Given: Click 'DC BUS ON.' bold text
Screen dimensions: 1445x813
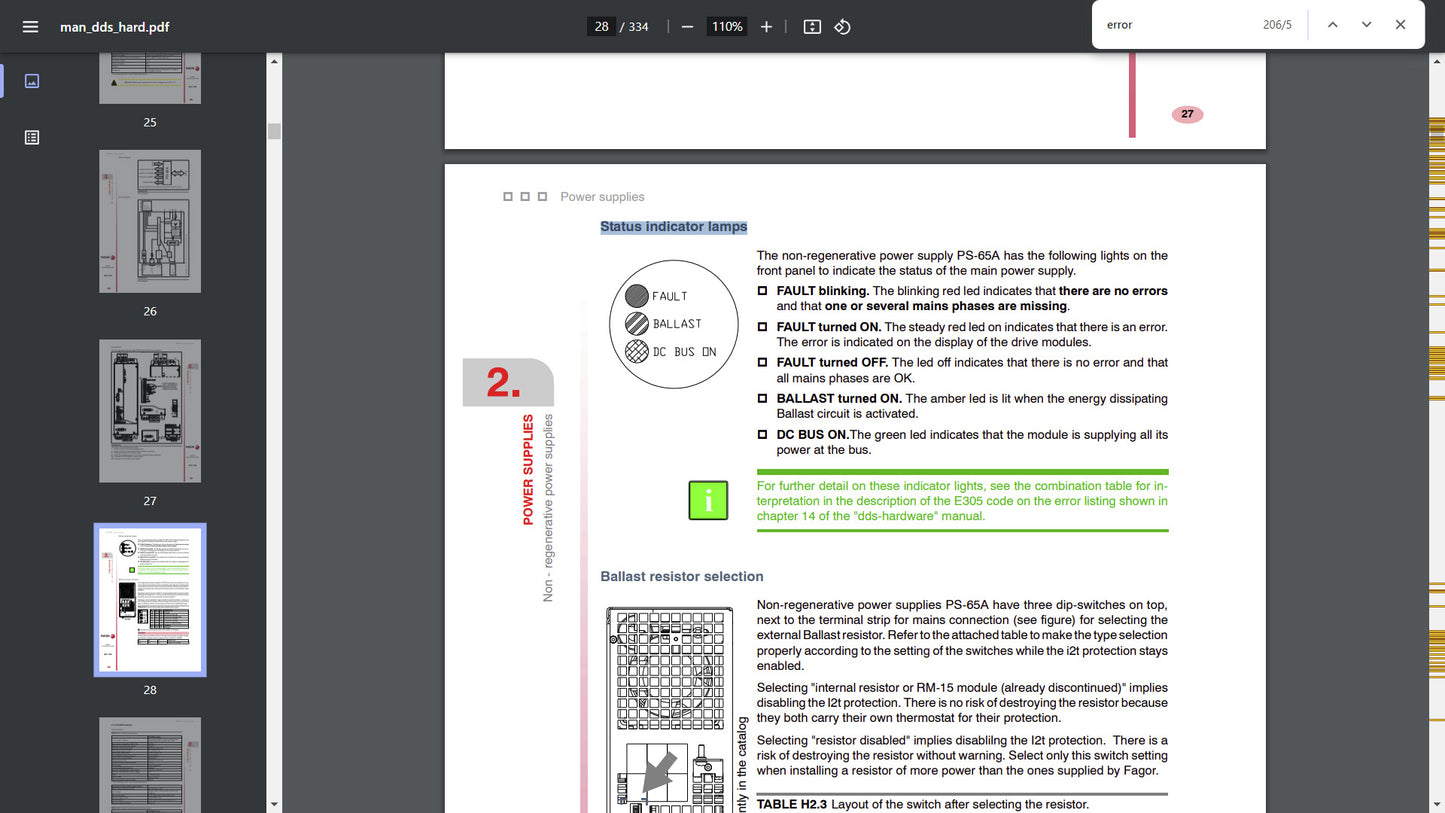Looking at the screenshot, I should click(x=813, y=434).
